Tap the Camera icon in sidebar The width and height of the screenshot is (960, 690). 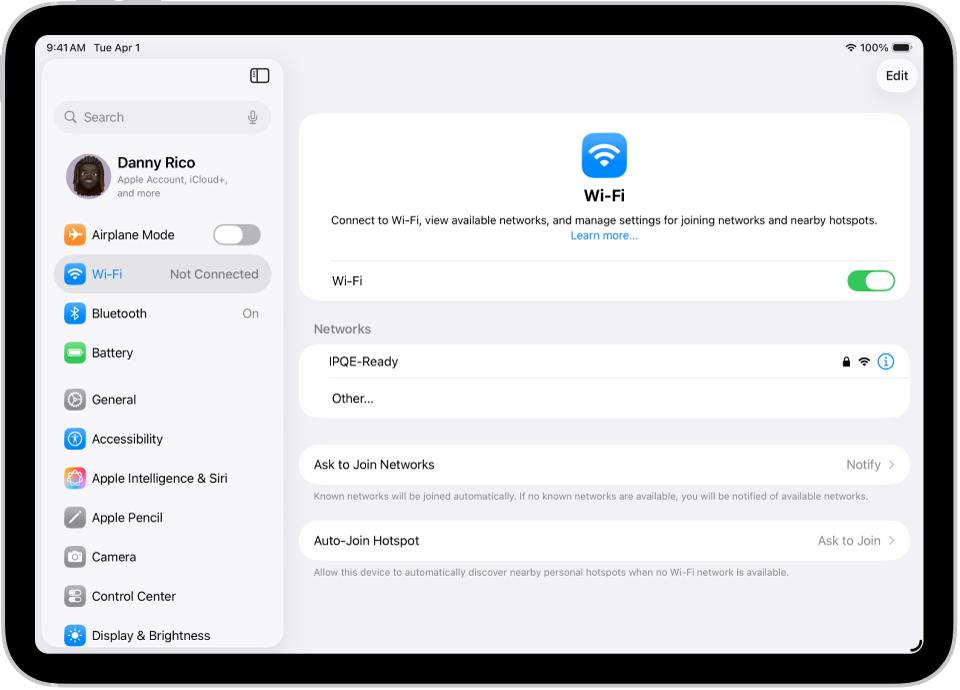click(x=75, y=557)
